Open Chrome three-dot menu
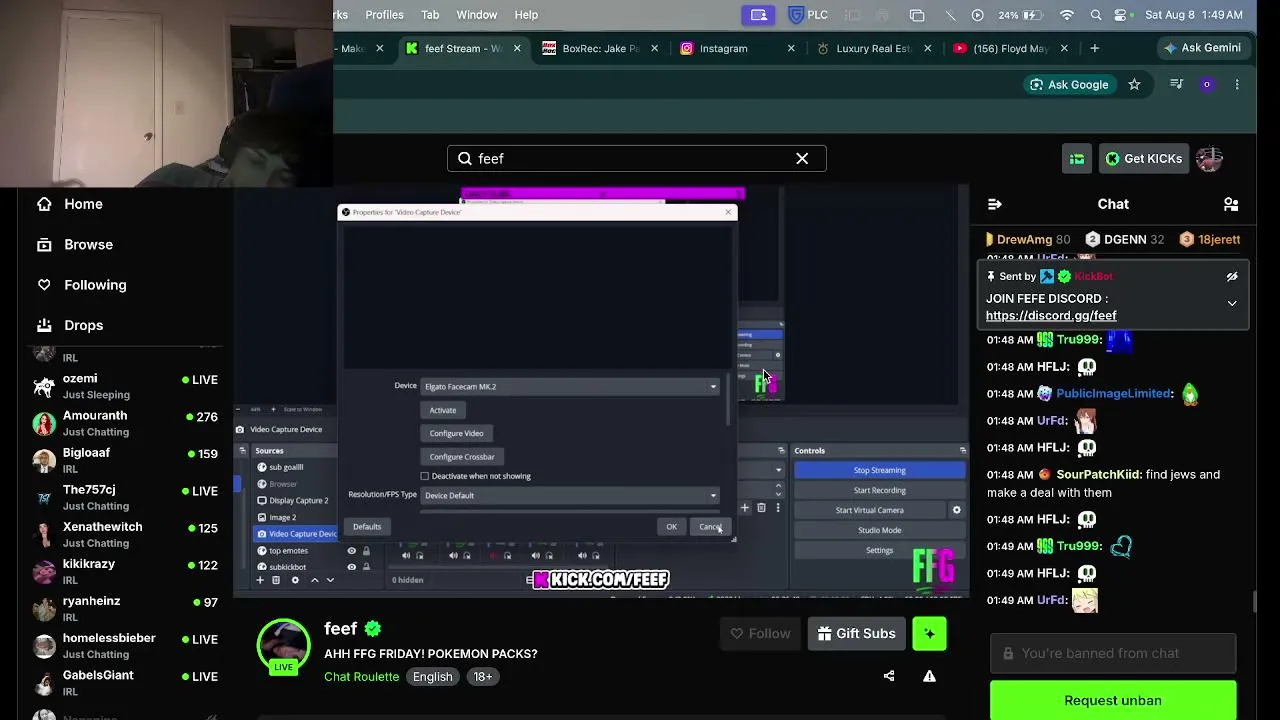 [1237, 85]
